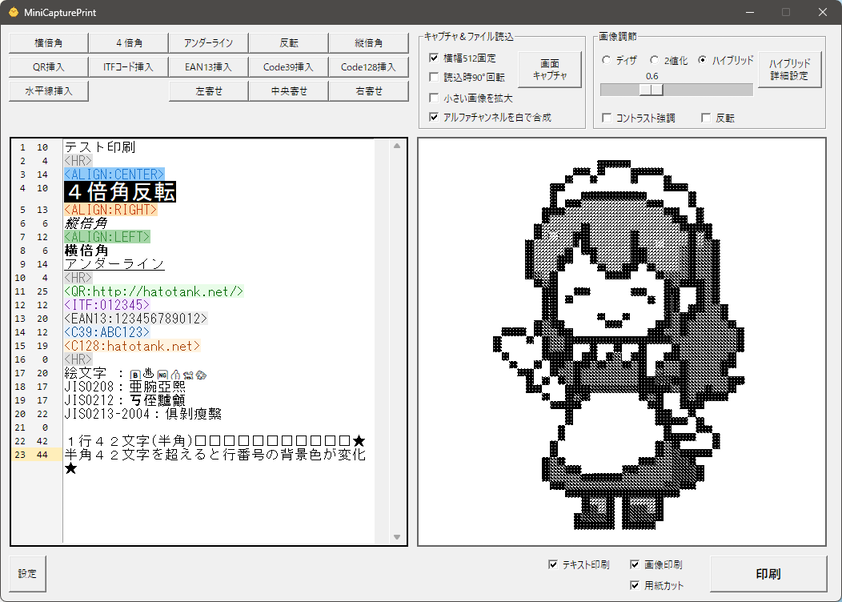Click the 画面キャプチャ button
The image size is (842, 602).
pyautogui.click(x=549, y=69)
